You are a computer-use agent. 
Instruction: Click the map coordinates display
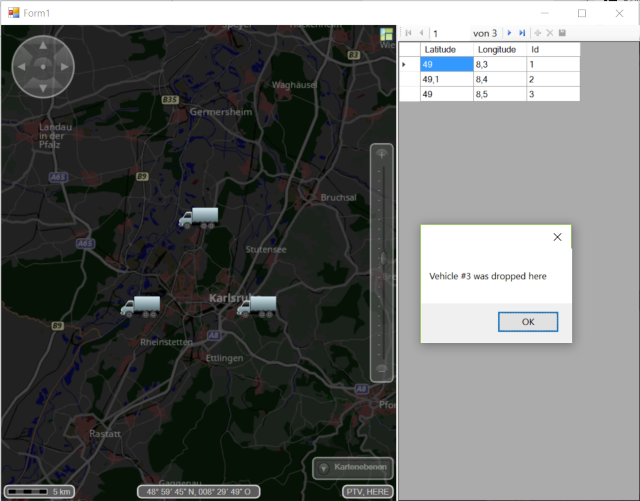point(198,492)
